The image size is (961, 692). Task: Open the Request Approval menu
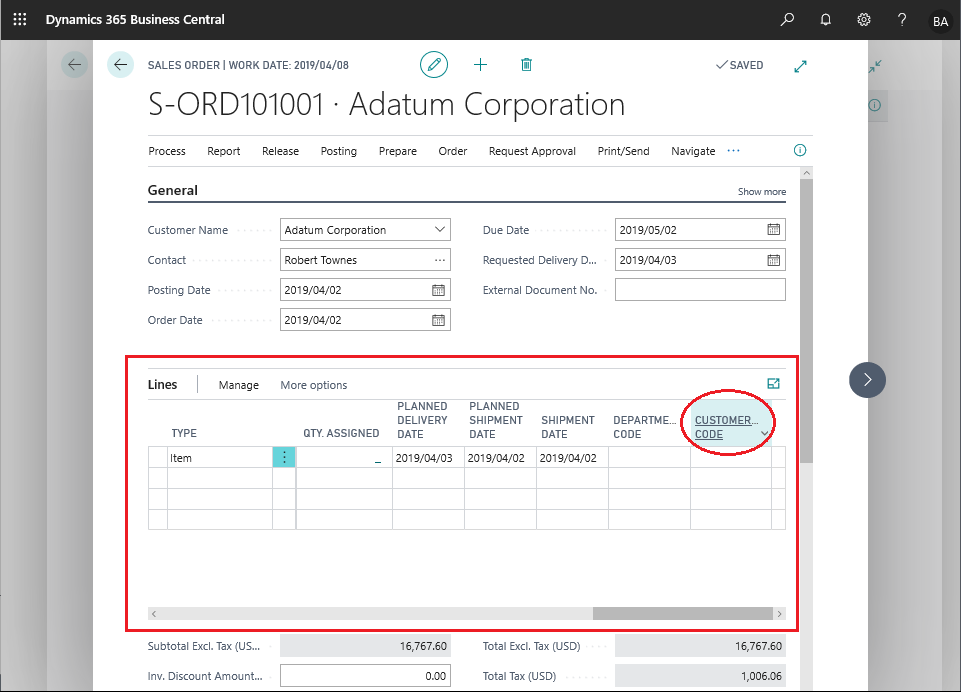(x=532, y=151)
